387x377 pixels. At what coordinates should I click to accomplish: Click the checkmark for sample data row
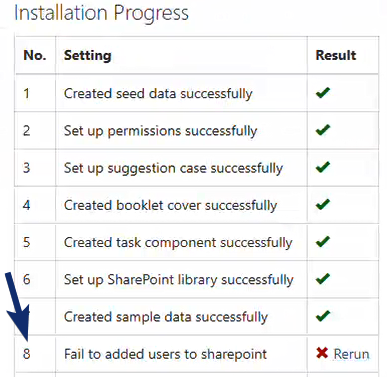point(323,316)
